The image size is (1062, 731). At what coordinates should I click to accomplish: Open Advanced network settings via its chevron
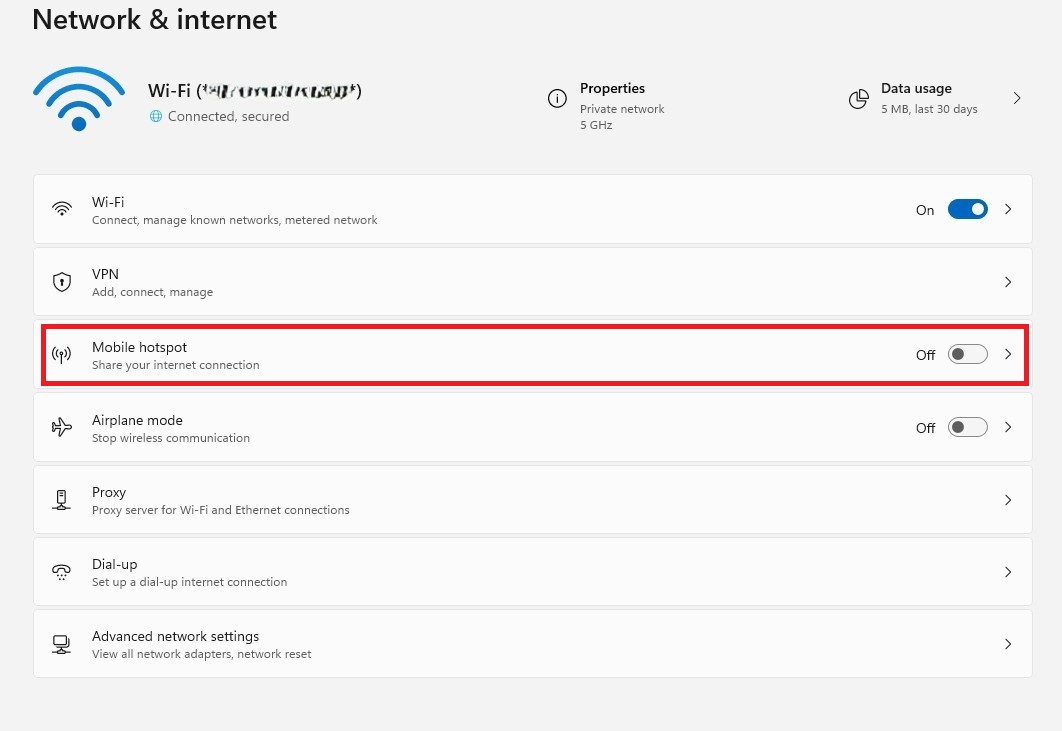click(1008, 643)
